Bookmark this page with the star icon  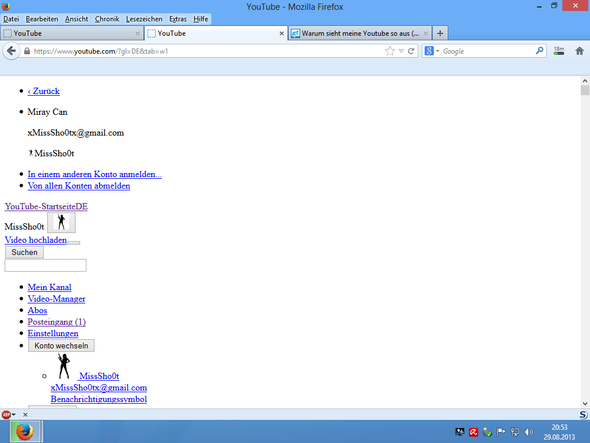(x=390, y=51)
